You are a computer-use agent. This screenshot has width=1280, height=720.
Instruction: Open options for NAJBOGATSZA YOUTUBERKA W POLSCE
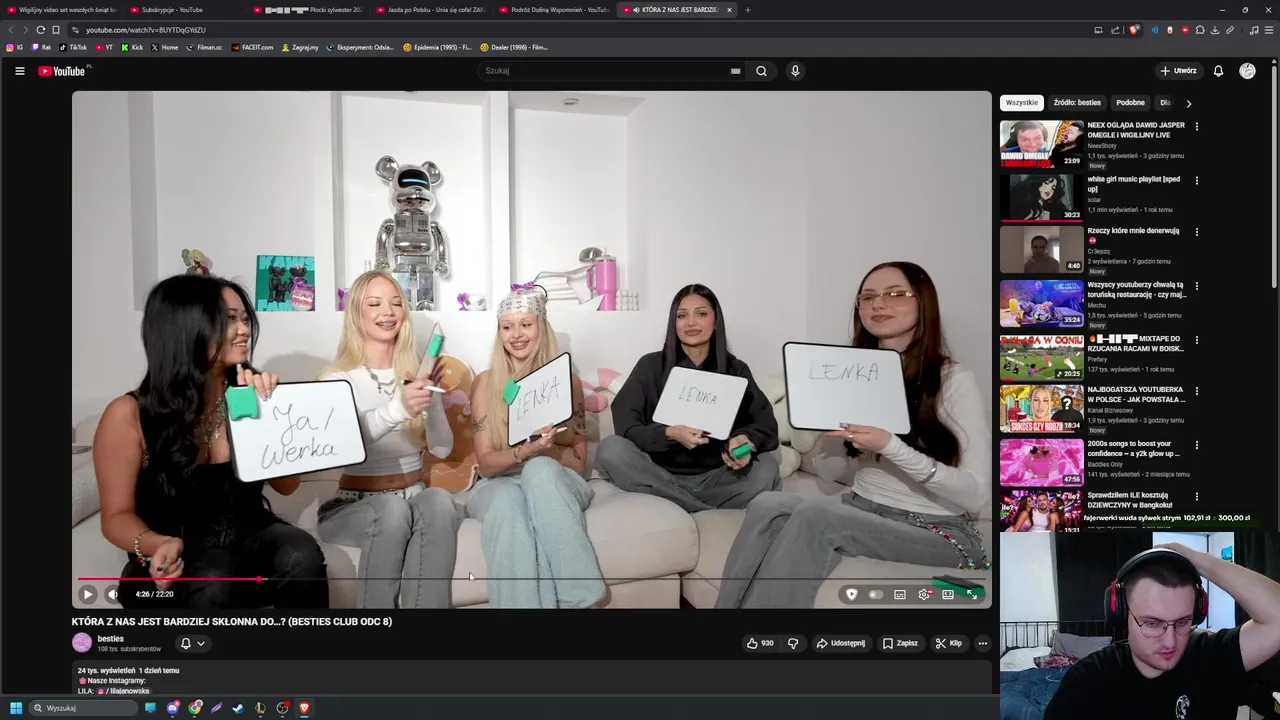1196,391
